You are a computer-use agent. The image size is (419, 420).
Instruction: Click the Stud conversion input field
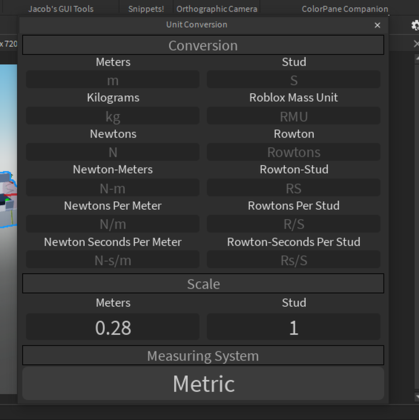coord(294,80)
